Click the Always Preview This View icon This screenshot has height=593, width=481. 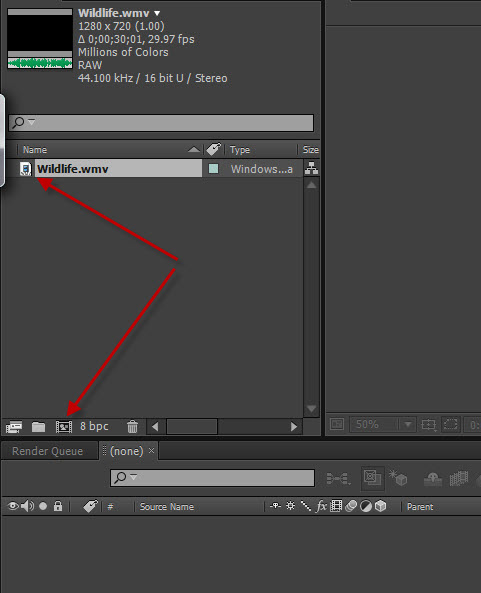click(336, 424)
